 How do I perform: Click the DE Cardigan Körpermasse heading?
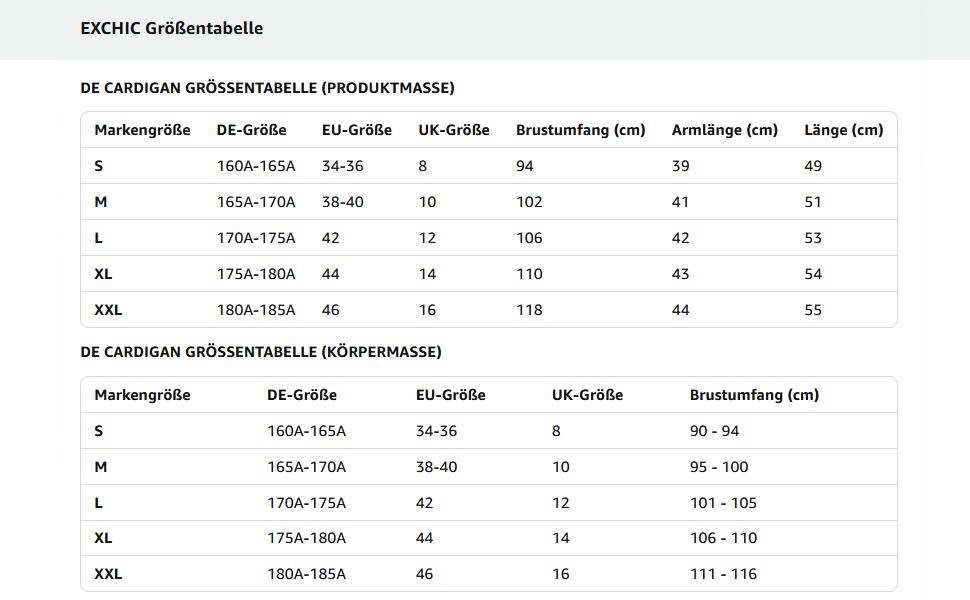pos(261,352)
